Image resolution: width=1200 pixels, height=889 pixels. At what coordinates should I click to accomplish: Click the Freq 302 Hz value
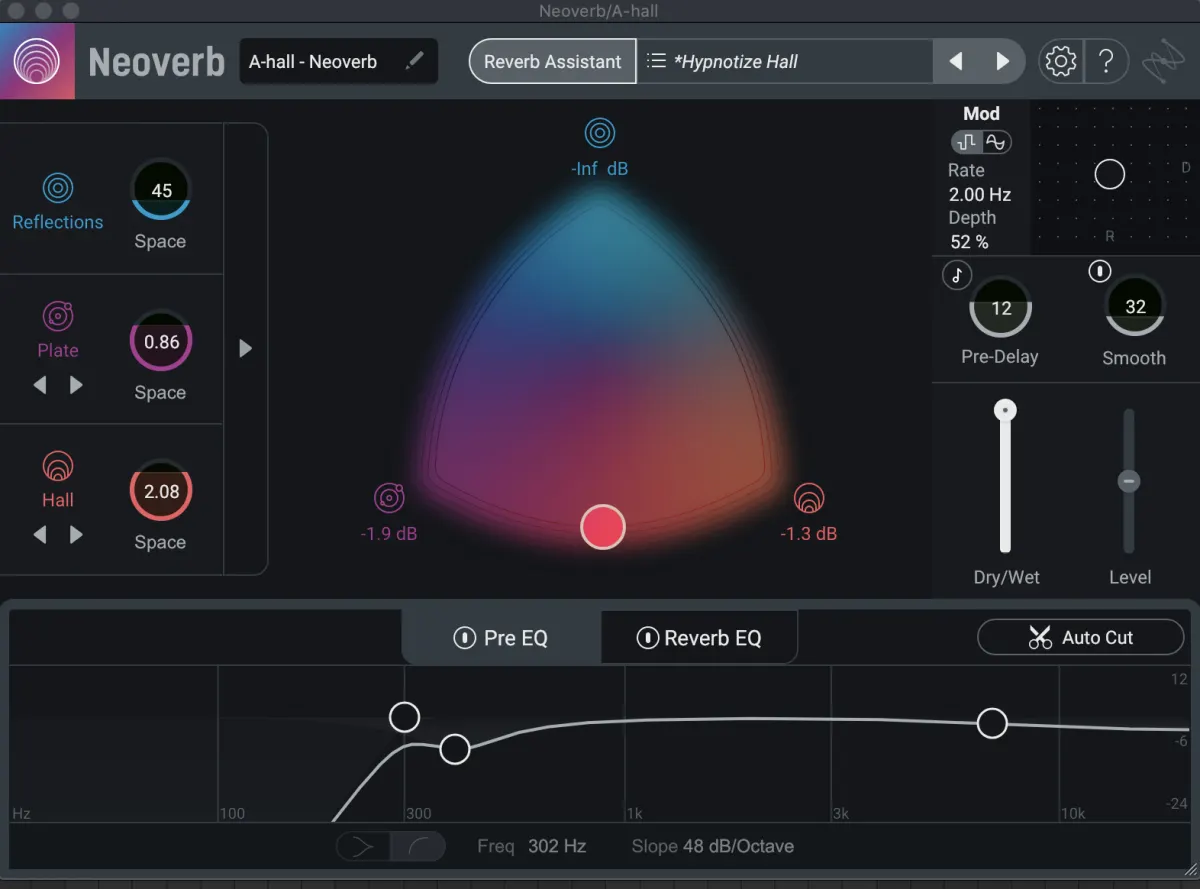(x=557, y=846)
